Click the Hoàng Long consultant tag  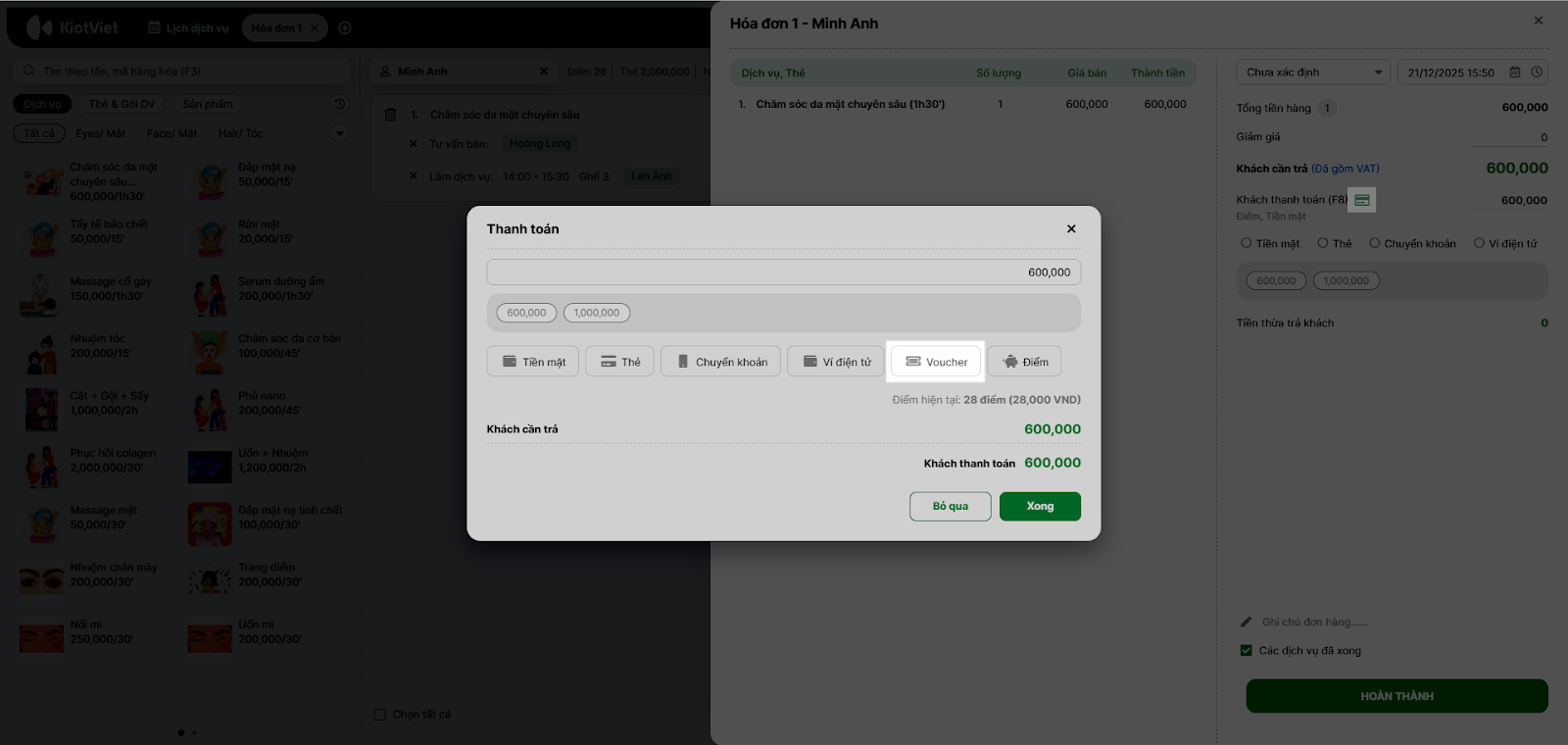tap(540, 143)
